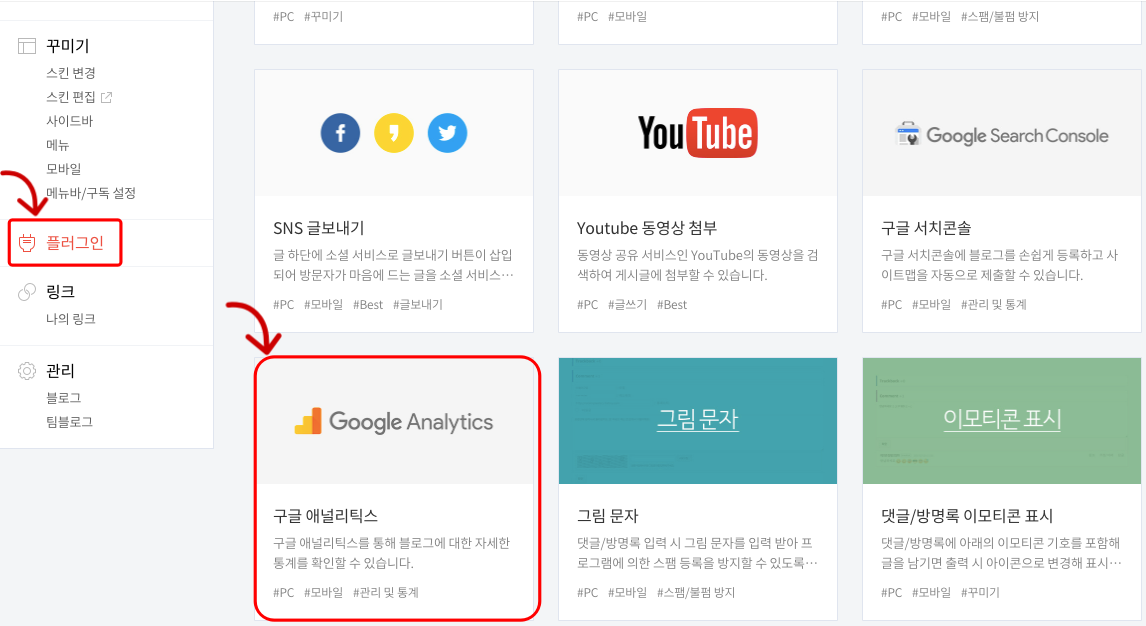Go to 모바일 settings in sidebar
The image size is (1146, 626).
click(x=64, y=169)
